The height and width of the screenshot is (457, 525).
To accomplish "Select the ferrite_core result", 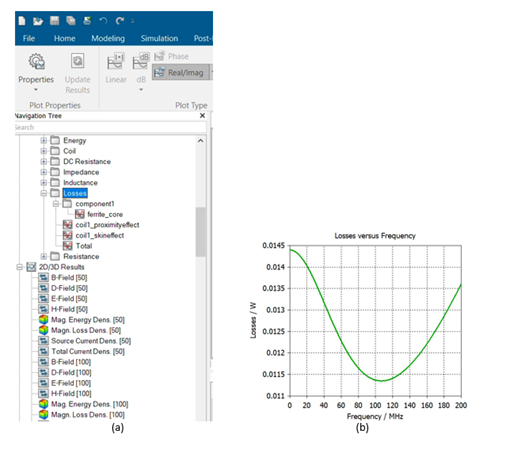I will tap(105, 214).
